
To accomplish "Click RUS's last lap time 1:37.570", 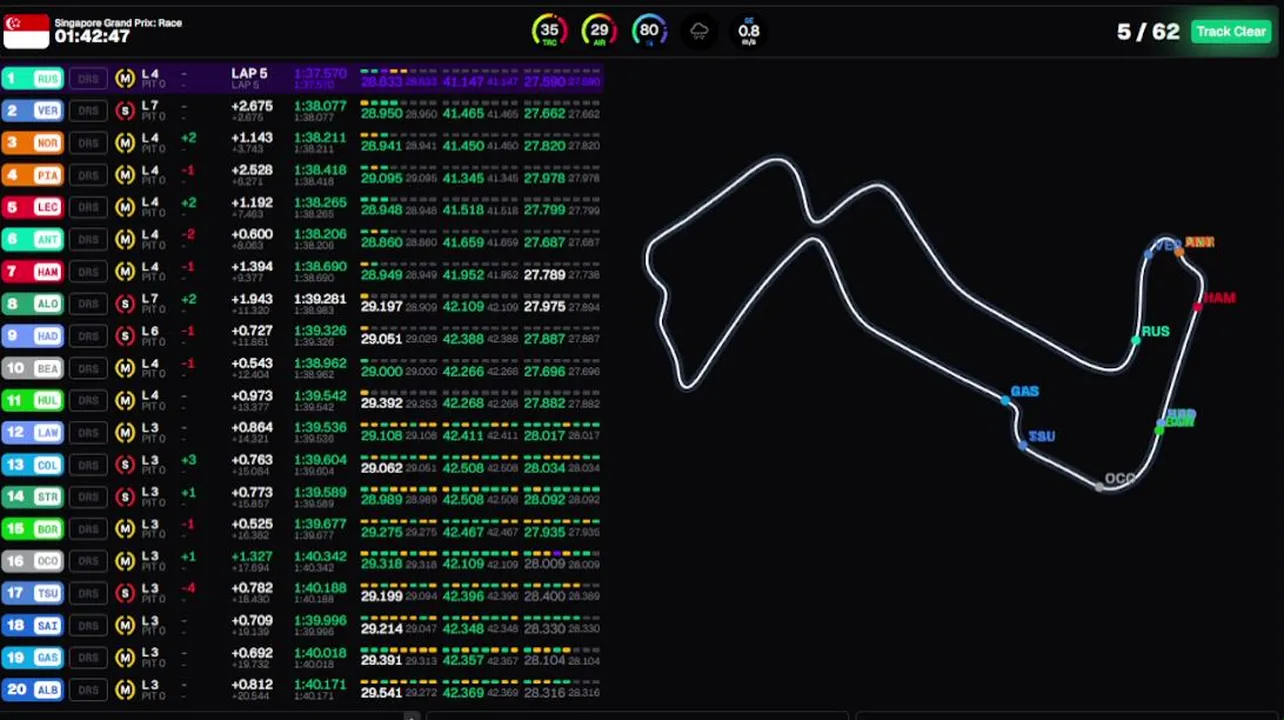I will (320, 74).
